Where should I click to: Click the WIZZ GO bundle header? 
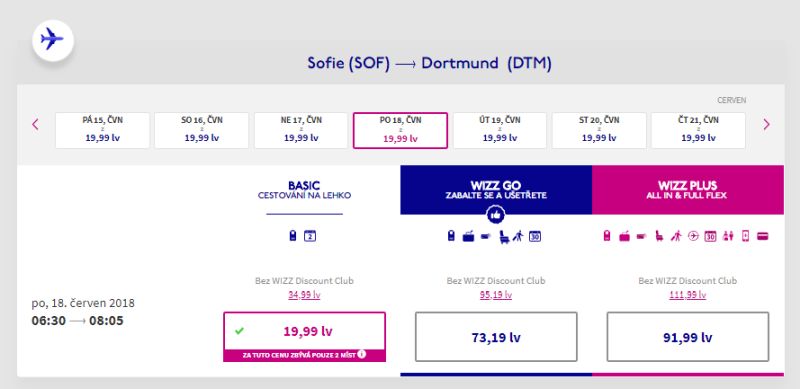(496, 189)
